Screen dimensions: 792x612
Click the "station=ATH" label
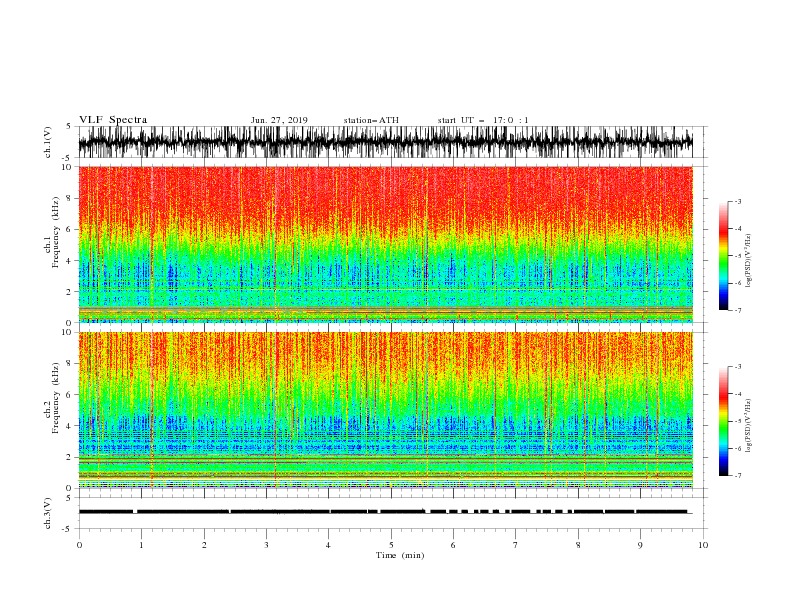(371, 120)
